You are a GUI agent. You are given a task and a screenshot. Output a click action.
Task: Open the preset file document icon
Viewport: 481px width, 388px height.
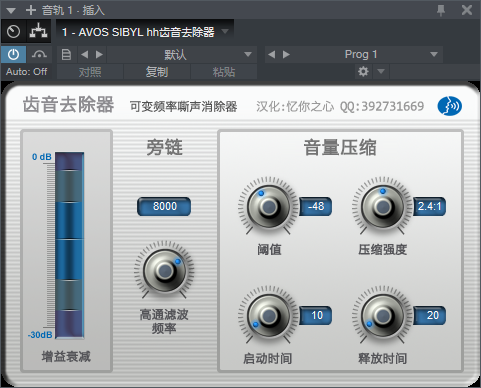pos(66,54)
